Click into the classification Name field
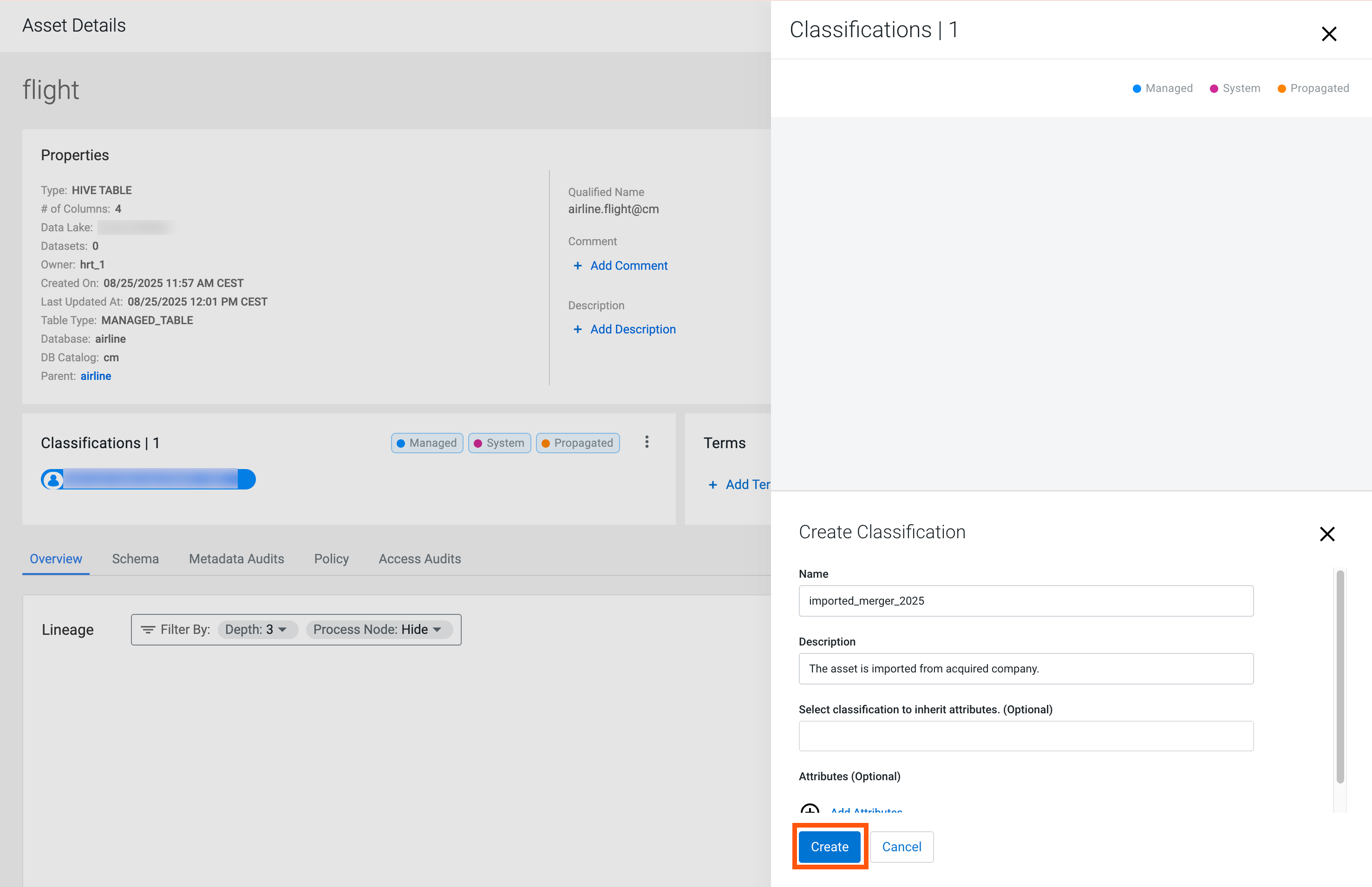1372x887 pixels. (x=1025, y=601)
